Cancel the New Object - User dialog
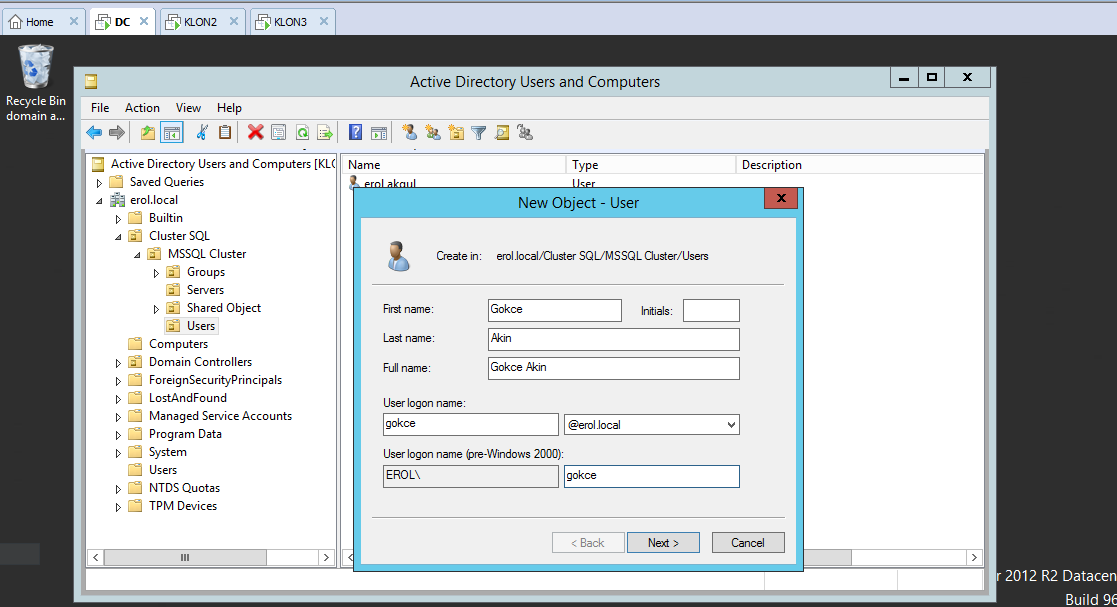This screenshot has width=1117, height=607. coord(748,543)
